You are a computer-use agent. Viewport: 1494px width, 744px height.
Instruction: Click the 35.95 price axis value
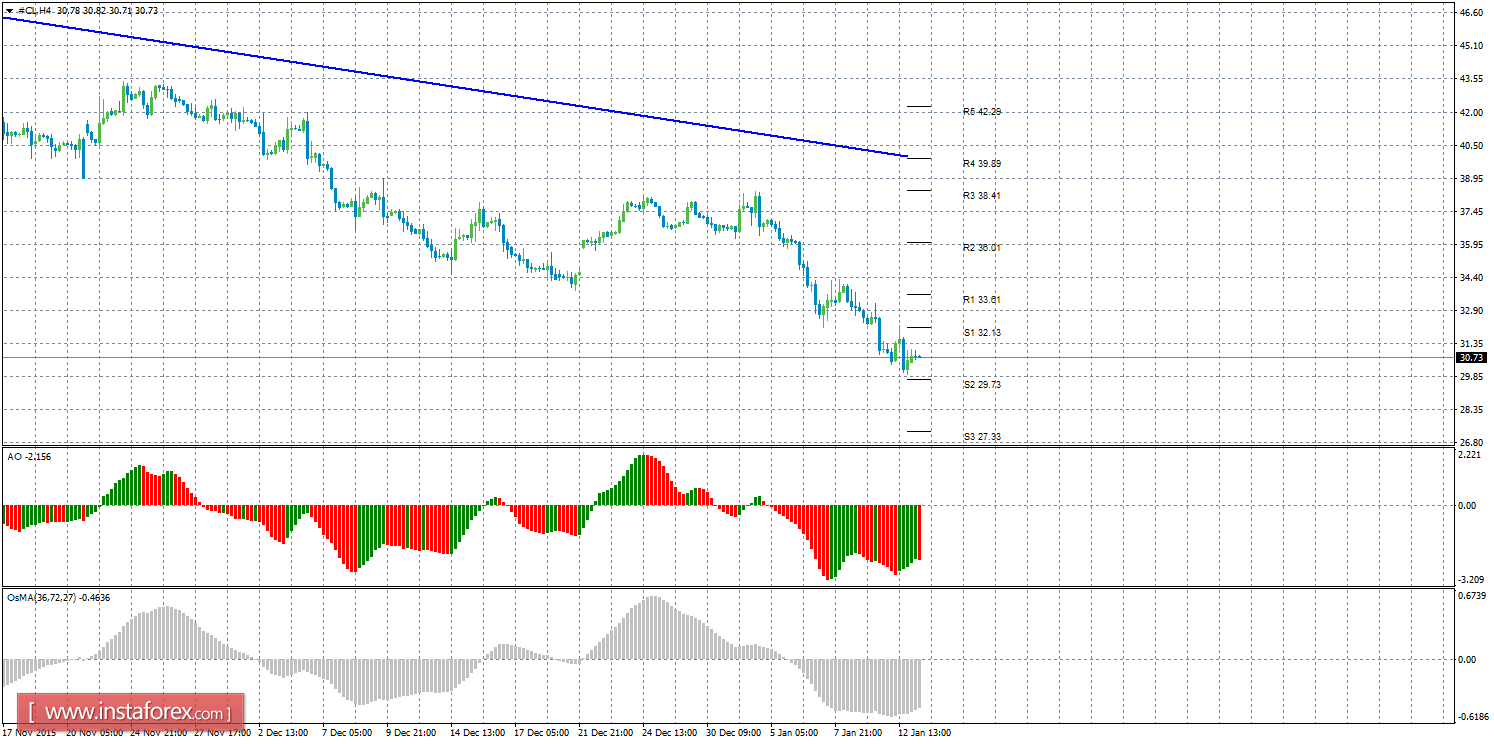pos(1471,245)
